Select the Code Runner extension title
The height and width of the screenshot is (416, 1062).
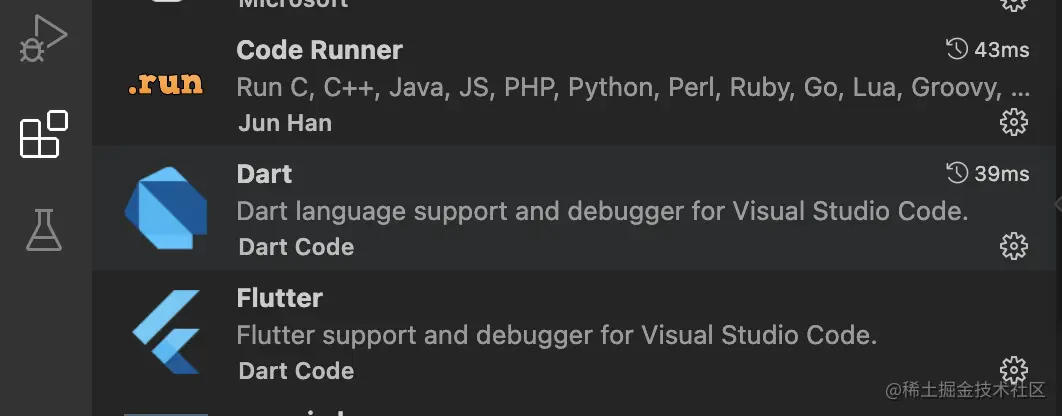[x=320, y=50]
